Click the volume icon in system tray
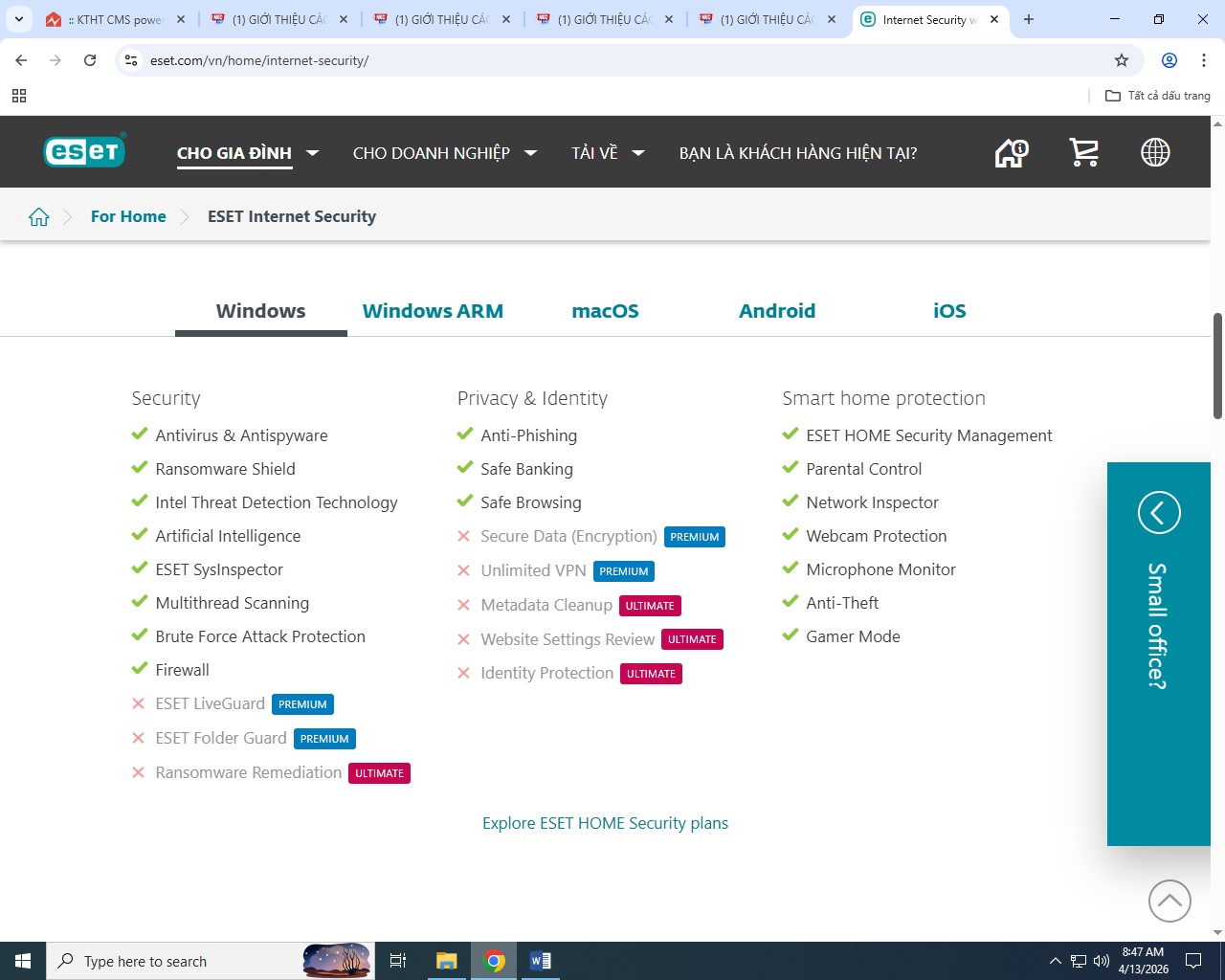This screenshot has width=1225, height=980. pyautogui.click(x=1102, y=961)
